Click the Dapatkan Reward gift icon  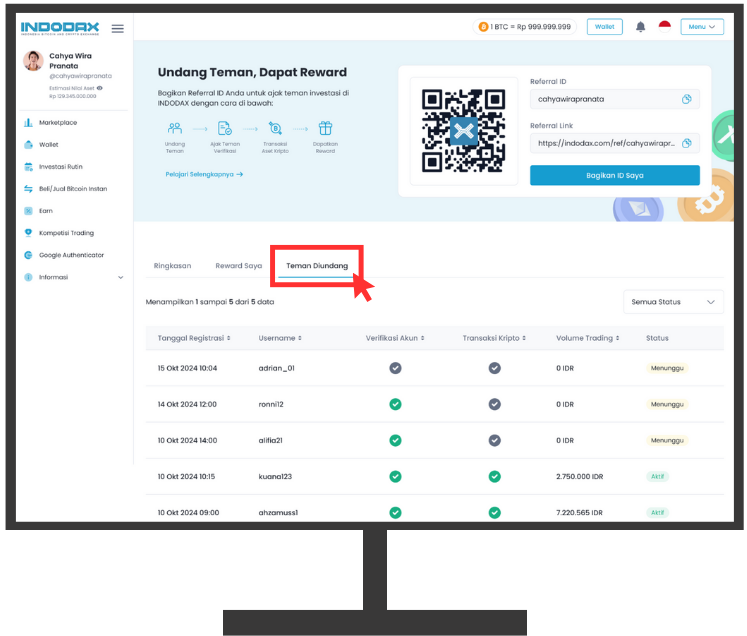[325, 128]
